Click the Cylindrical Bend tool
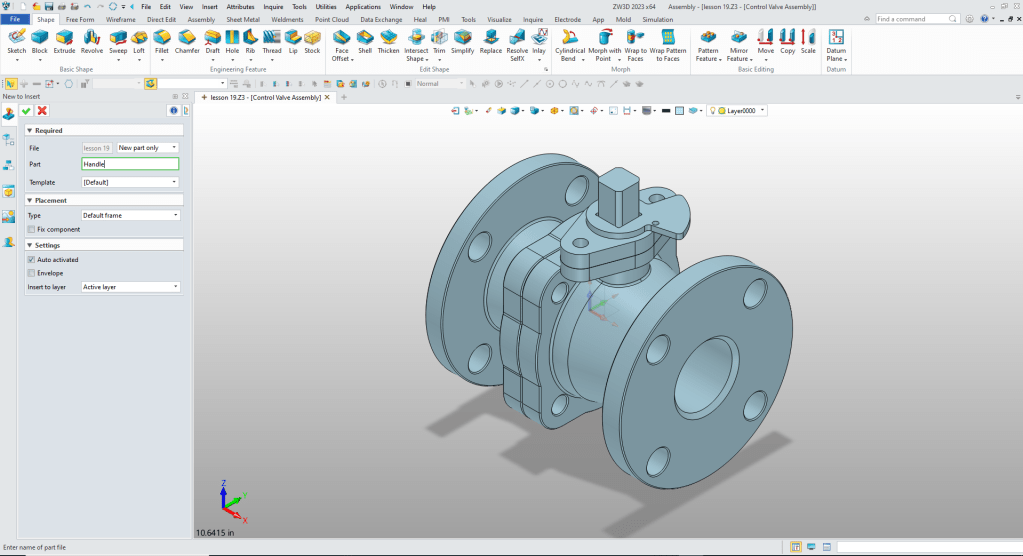The width and height of the screenshot is (1023, 556). pyautogui.click(x=570, y=39)
